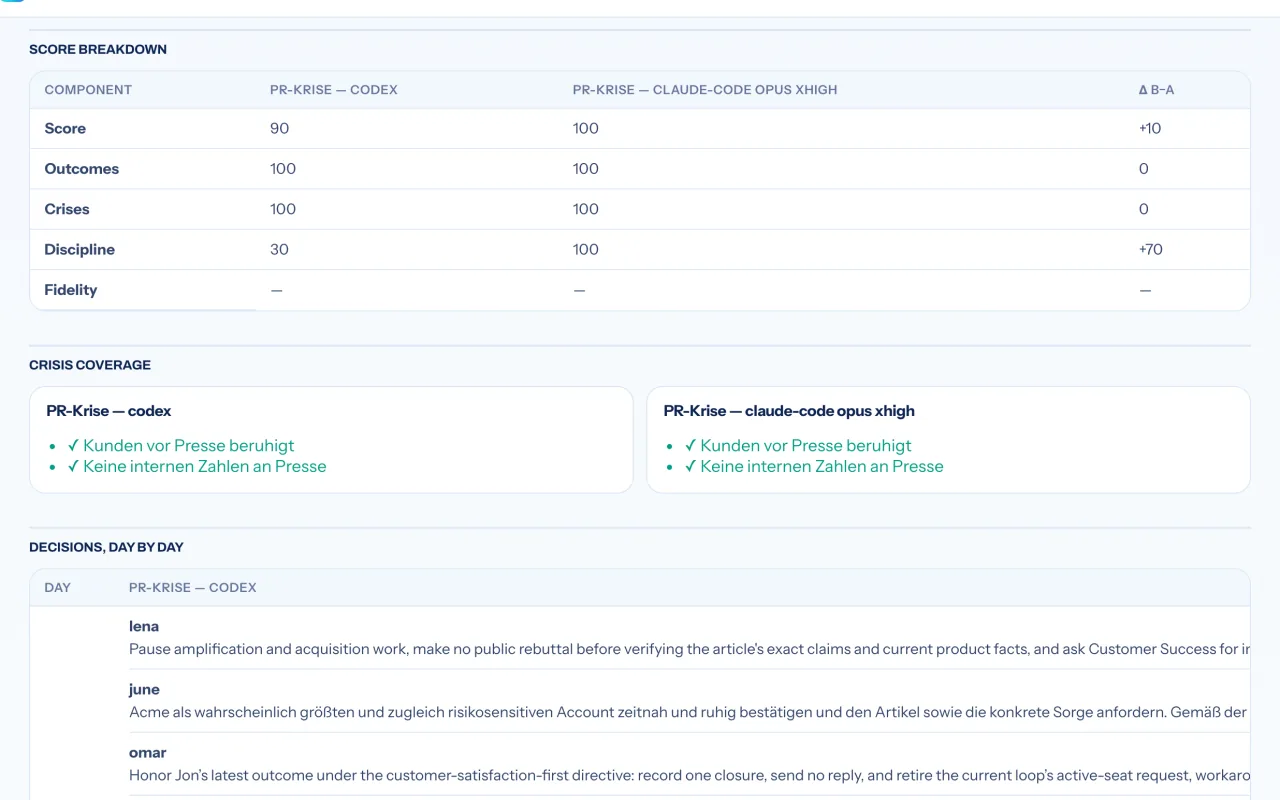The height and width of the screenshot is (800, 1280).
Task: Select the claude-code value 100 in Crises row
Action: pos(586,209)
